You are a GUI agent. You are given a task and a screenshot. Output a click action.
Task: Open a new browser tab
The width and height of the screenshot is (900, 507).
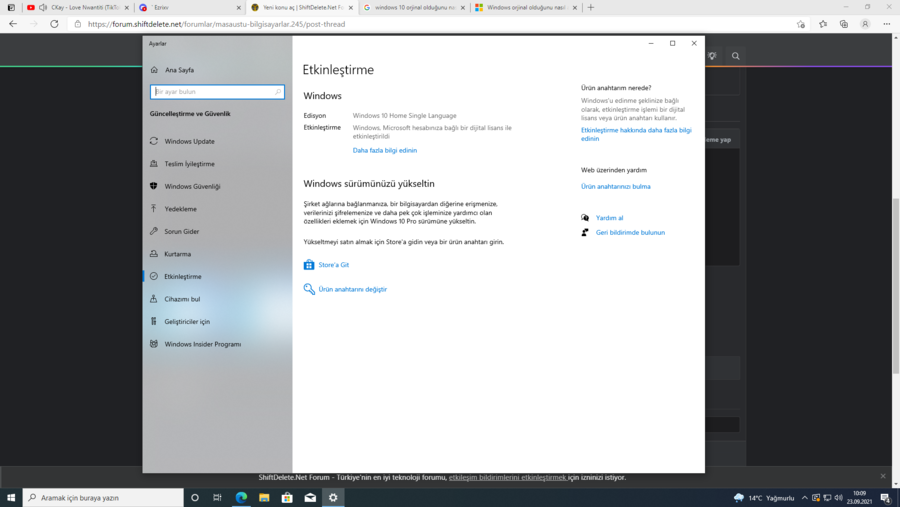click(591, 7)
